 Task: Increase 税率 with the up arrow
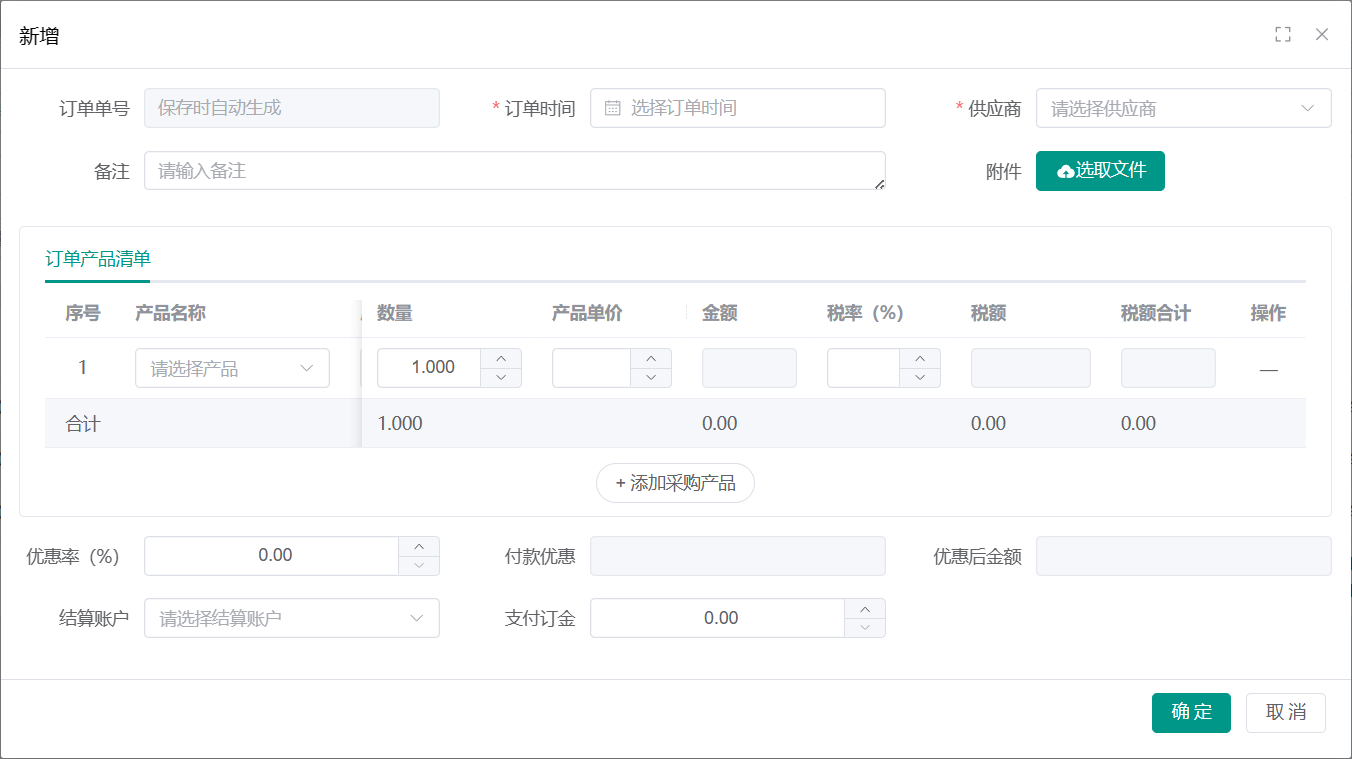coord(920,358)
